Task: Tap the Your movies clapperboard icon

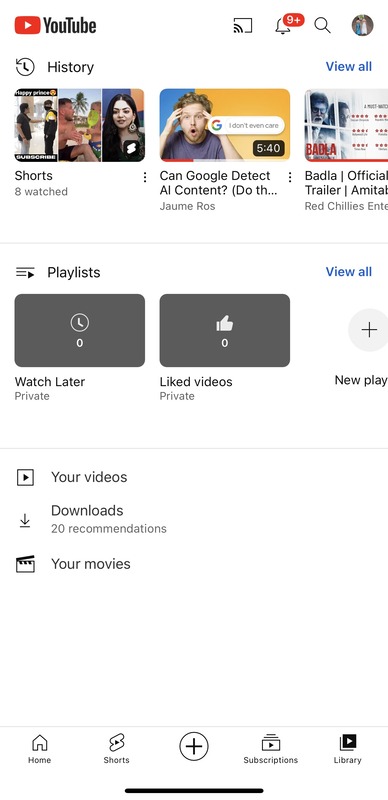Action: point(25,564)
